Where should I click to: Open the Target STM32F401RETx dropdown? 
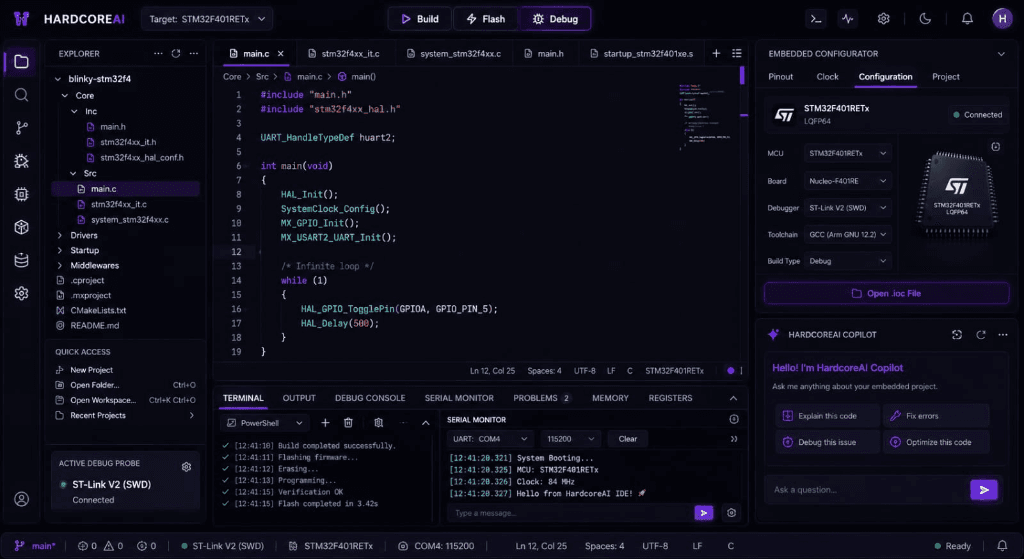(207, 19)
